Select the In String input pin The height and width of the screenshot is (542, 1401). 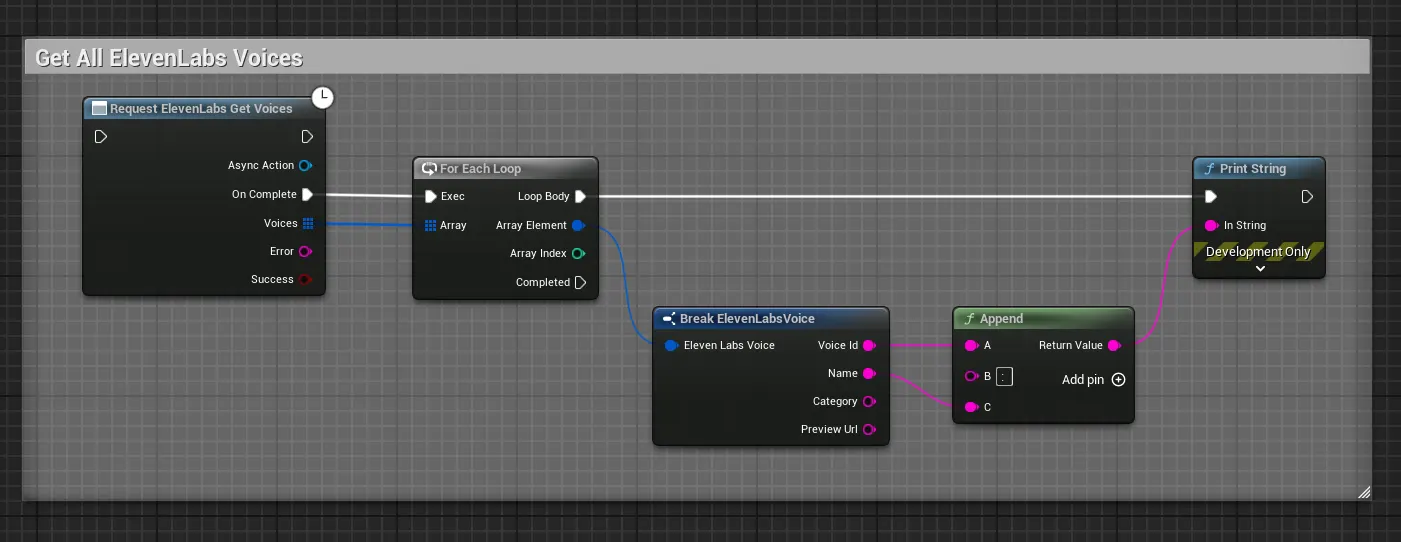tap(1211, 225)
